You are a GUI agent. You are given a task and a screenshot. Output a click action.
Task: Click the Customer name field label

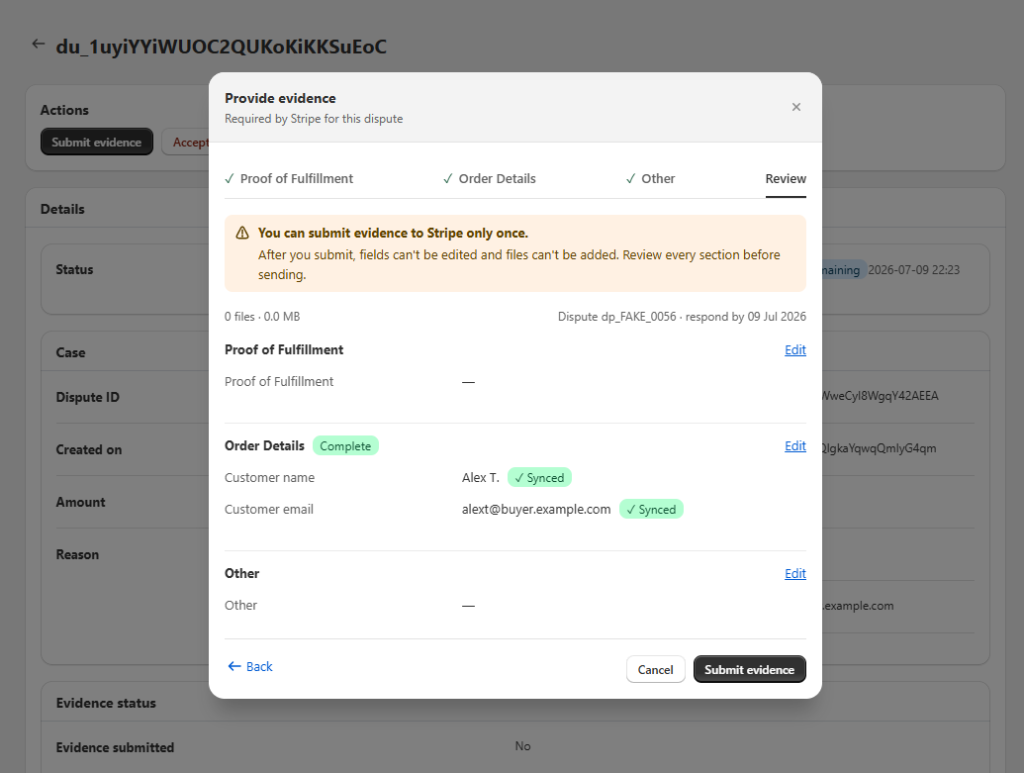pos(270,477)
